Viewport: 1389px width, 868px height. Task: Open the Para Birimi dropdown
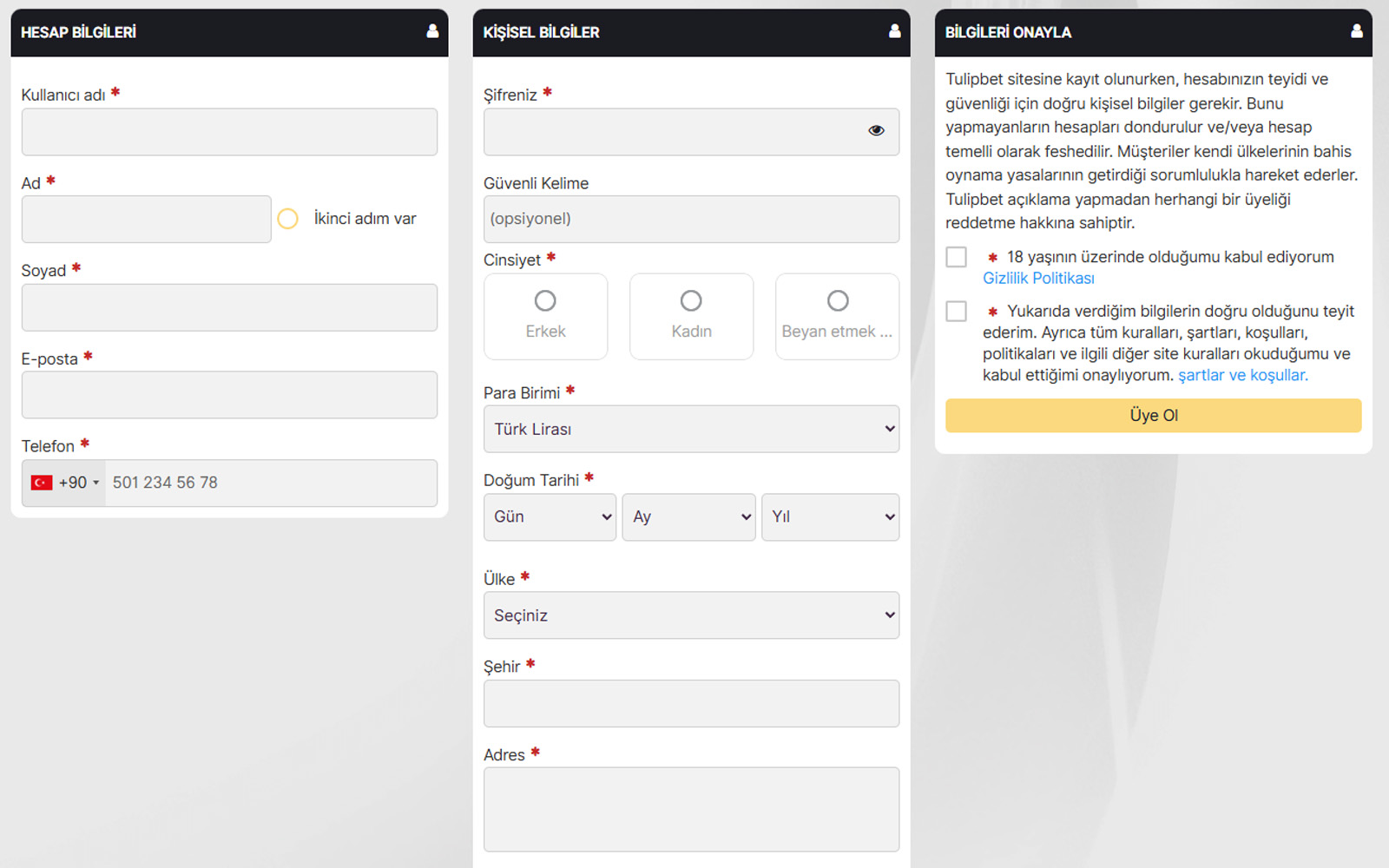[x=691, y=429]
